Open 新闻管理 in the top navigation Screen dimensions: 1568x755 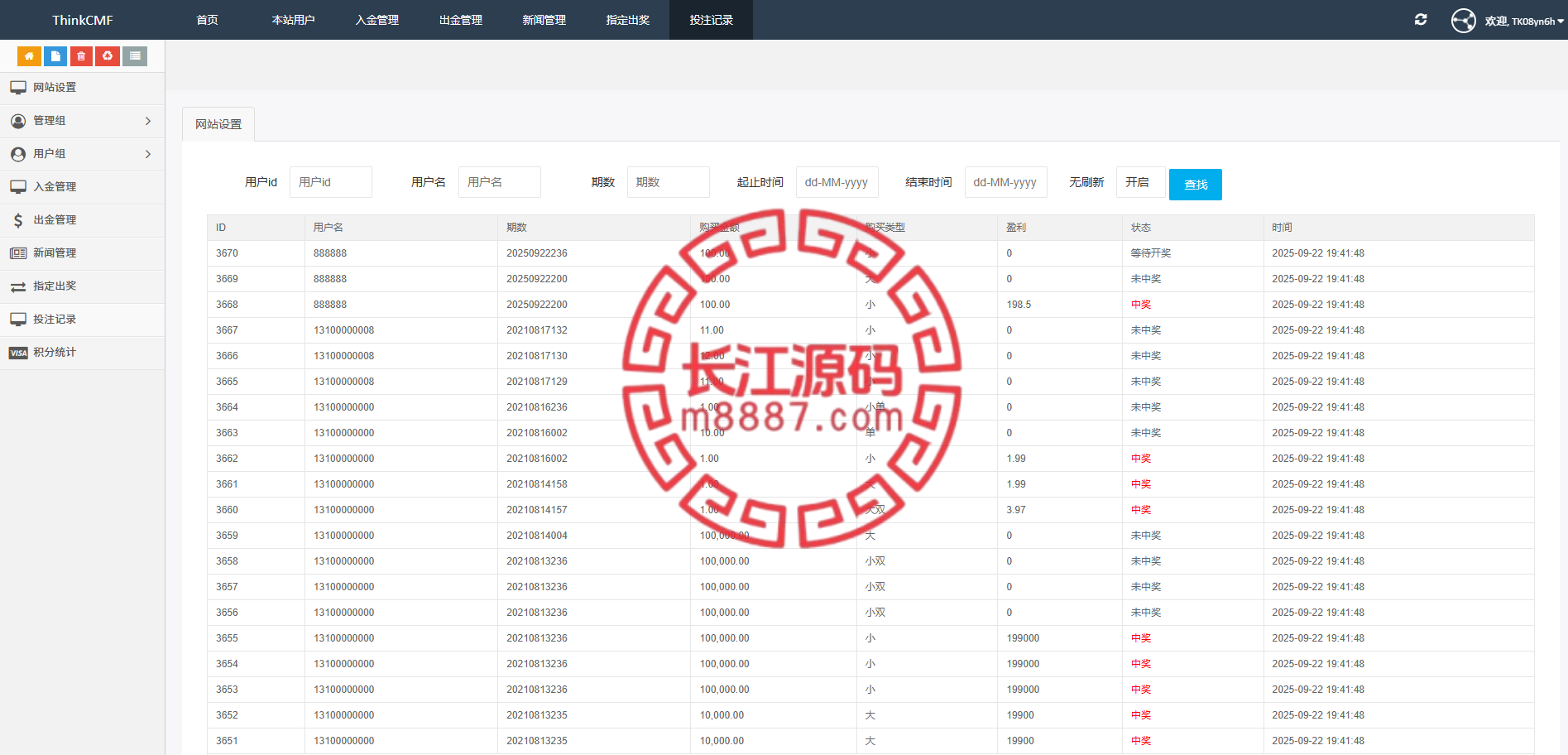[544, 20]
